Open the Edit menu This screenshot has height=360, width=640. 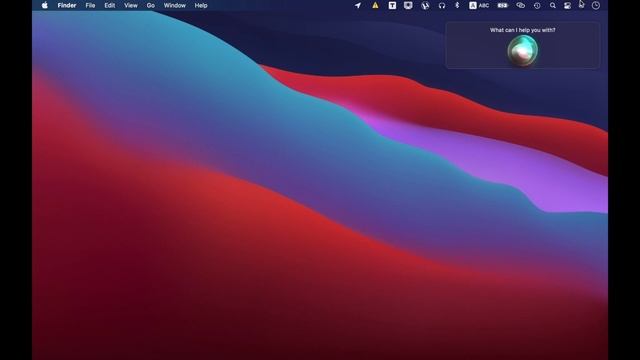[x=109, y=5]
